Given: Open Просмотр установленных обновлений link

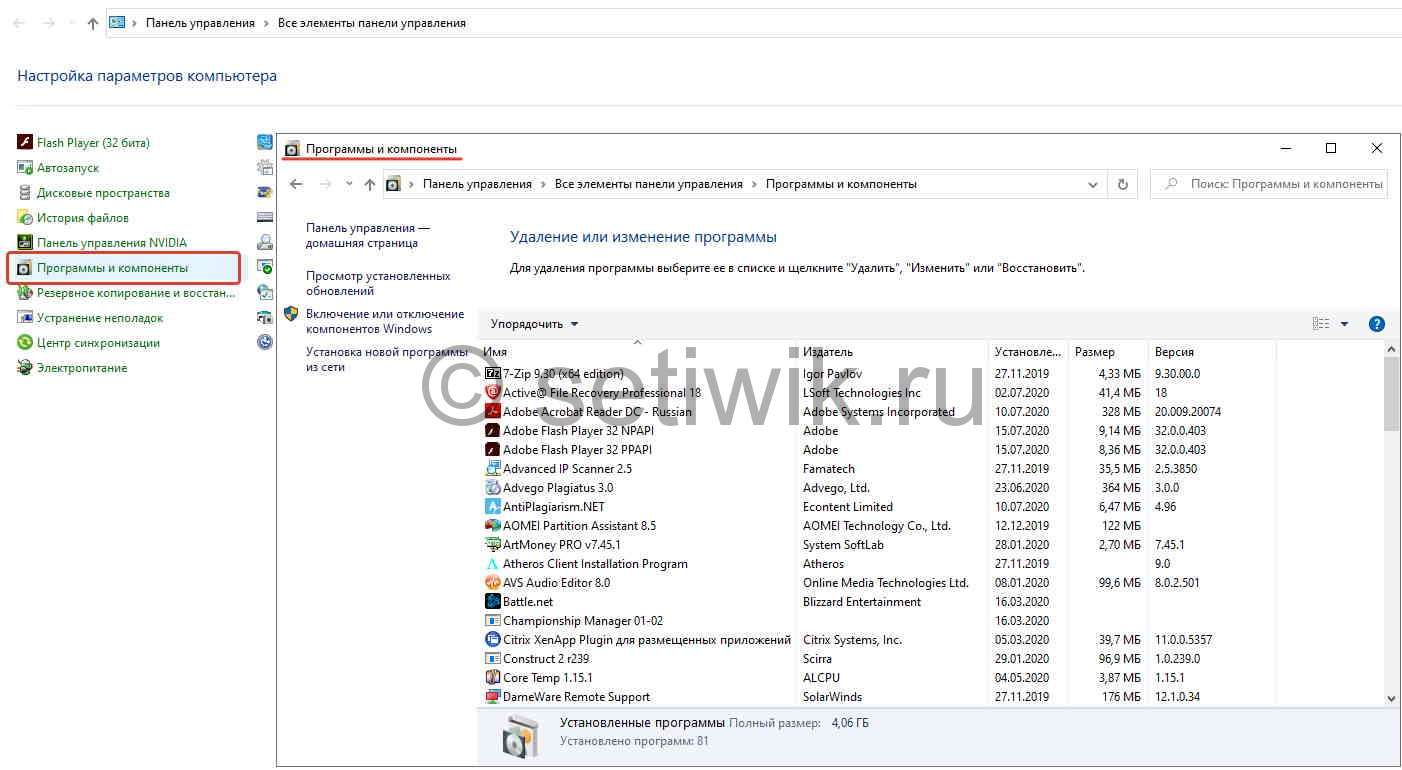Looking at the screenshot, I should pos(378,283).
